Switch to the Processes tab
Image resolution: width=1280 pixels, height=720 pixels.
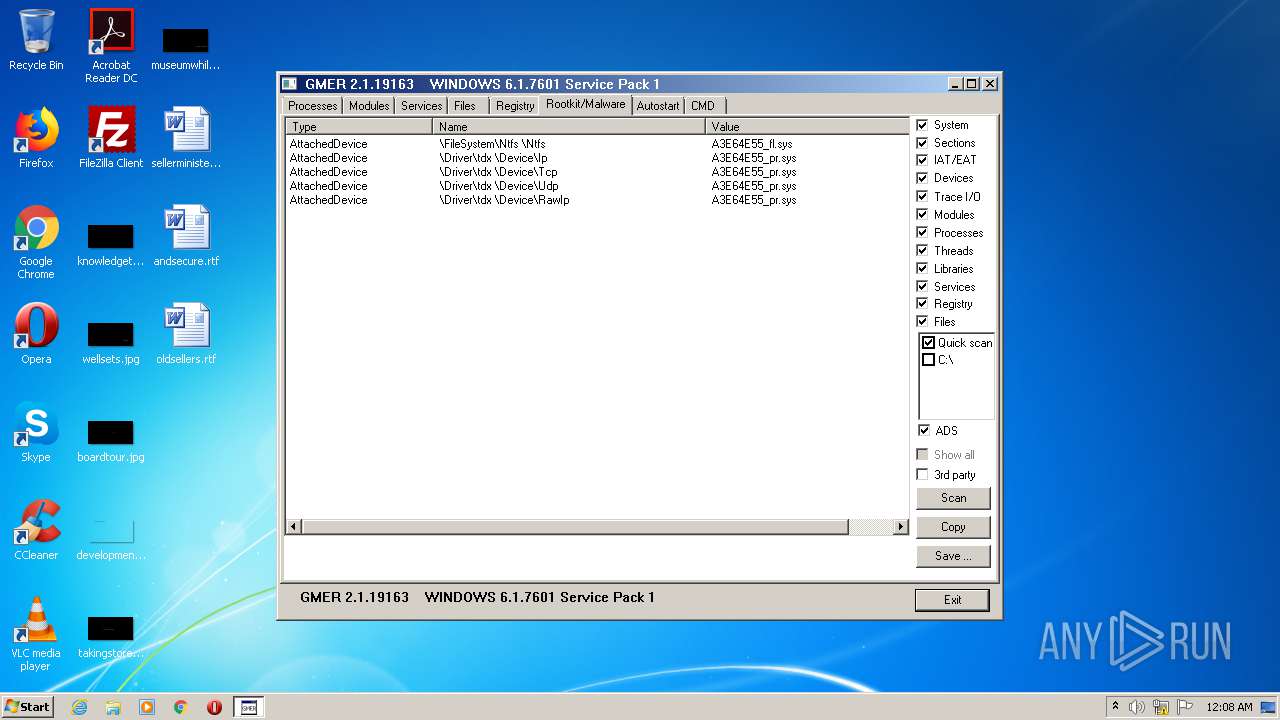tap(312, 106)
